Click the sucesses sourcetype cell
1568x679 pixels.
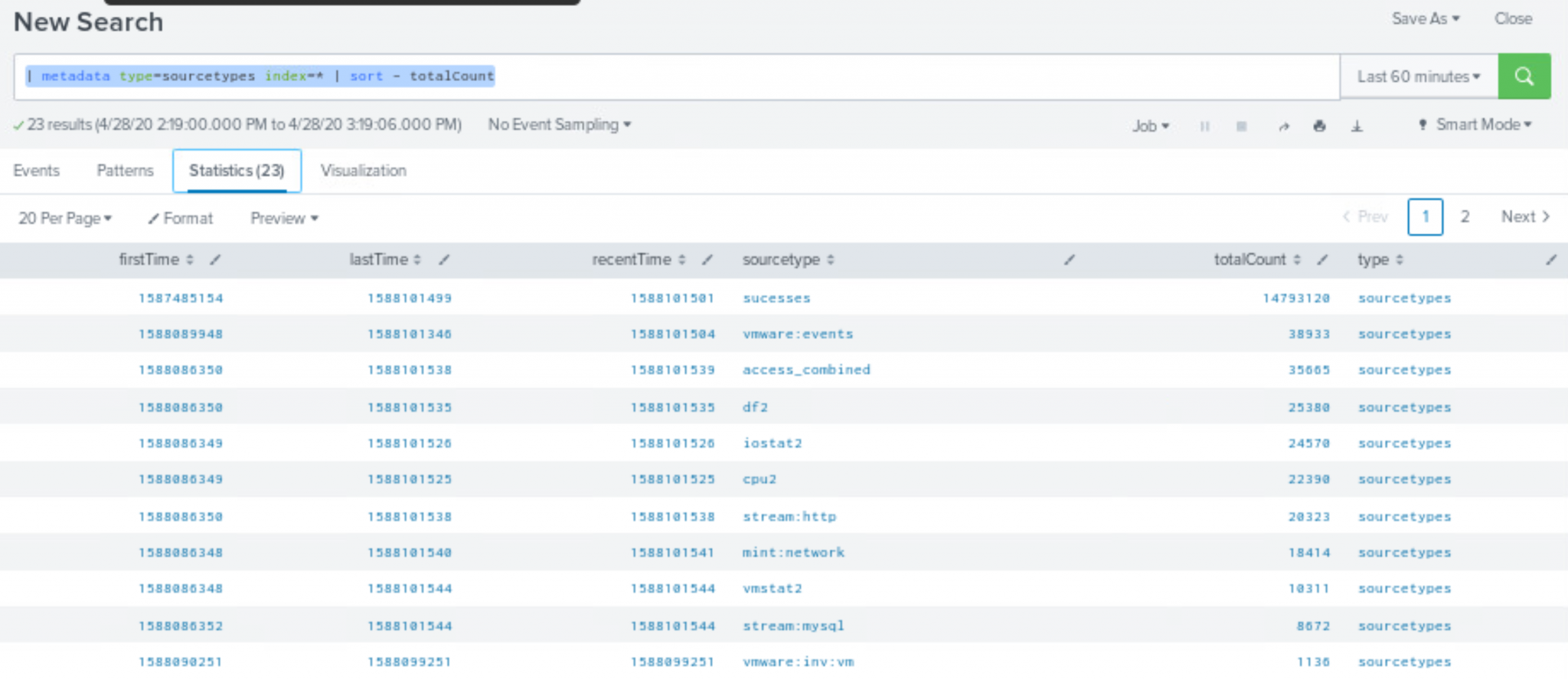pyautogui.click(x=776, y=299)
